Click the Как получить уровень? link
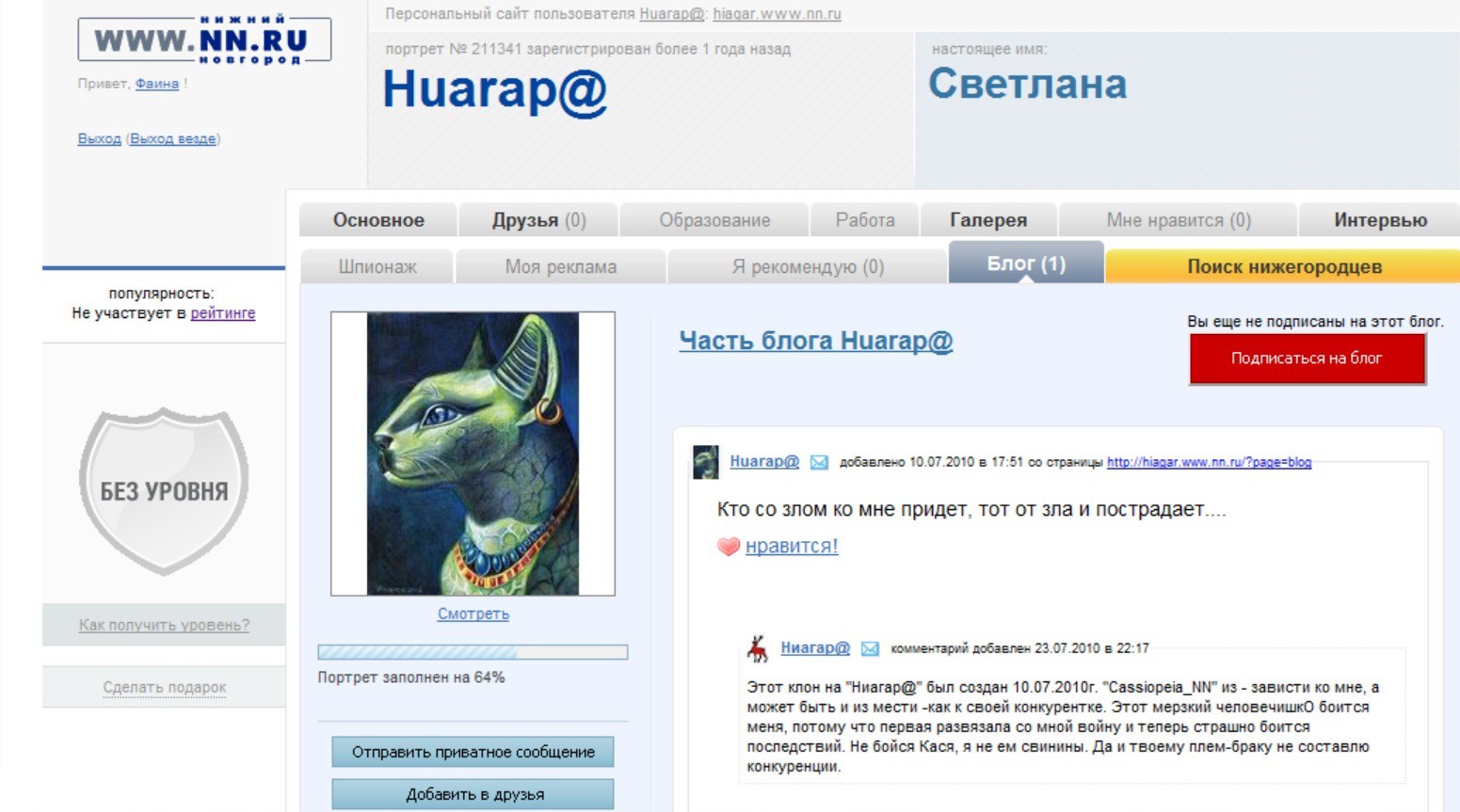Image resolution: width=1460 pixels, height=812 pixels. [164, 625]
